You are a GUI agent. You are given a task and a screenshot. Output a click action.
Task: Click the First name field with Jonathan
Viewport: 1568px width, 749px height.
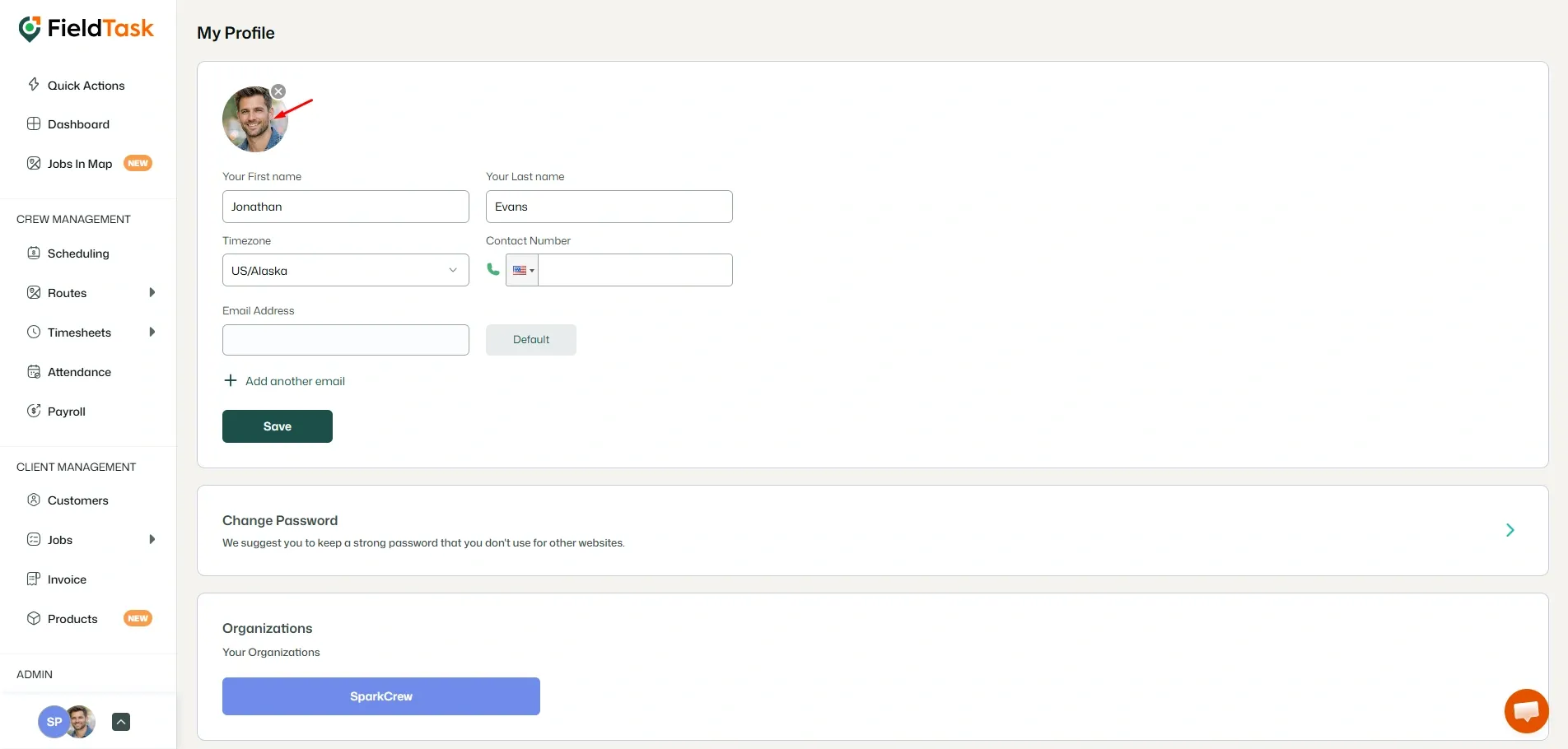(346, 207)
